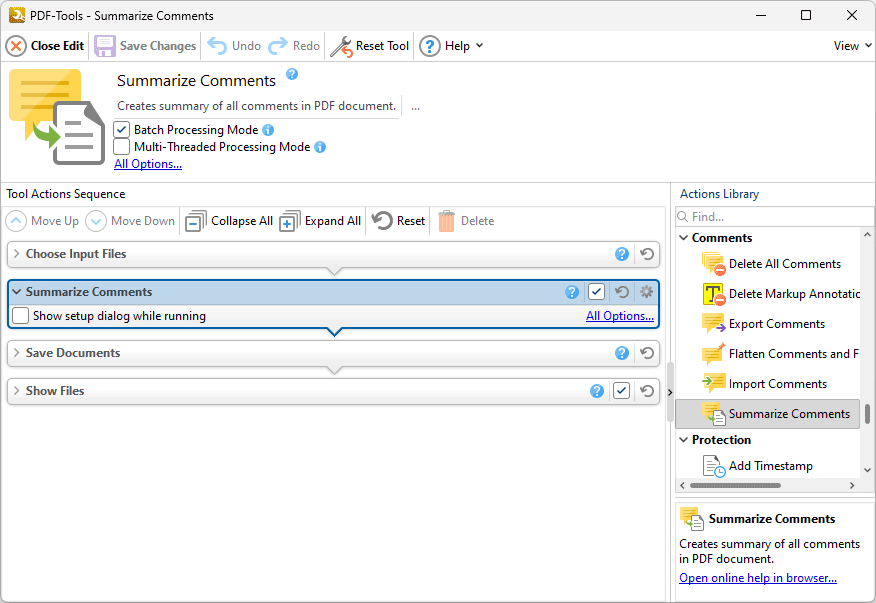Screen dimensions: 876x603
Task: Disable Batch Processing Mode
Action: click(x=121, y=129)
